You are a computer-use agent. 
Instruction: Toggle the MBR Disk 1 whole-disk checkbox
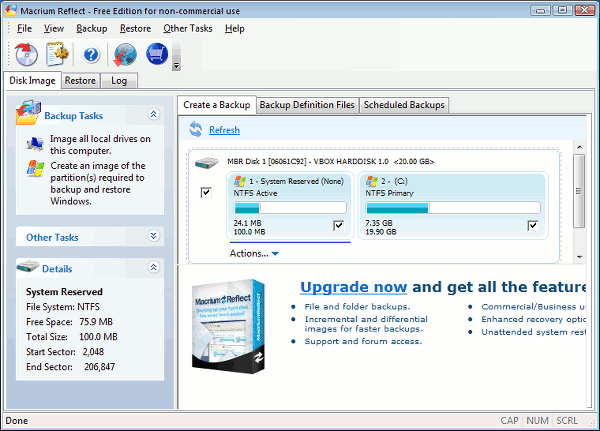click(206, 192)
